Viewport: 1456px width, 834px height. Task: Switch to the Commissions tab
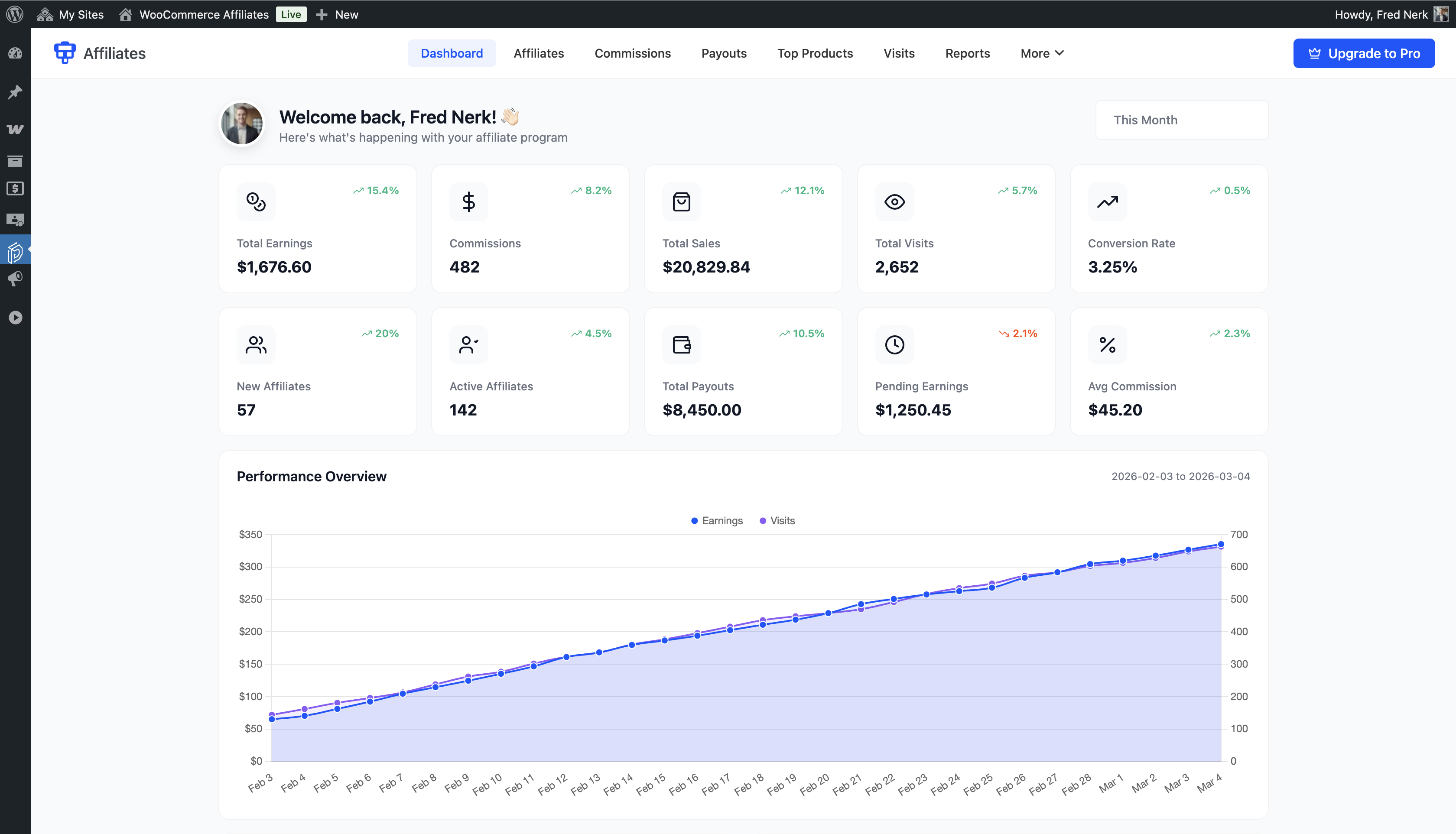tap(632, 53)
